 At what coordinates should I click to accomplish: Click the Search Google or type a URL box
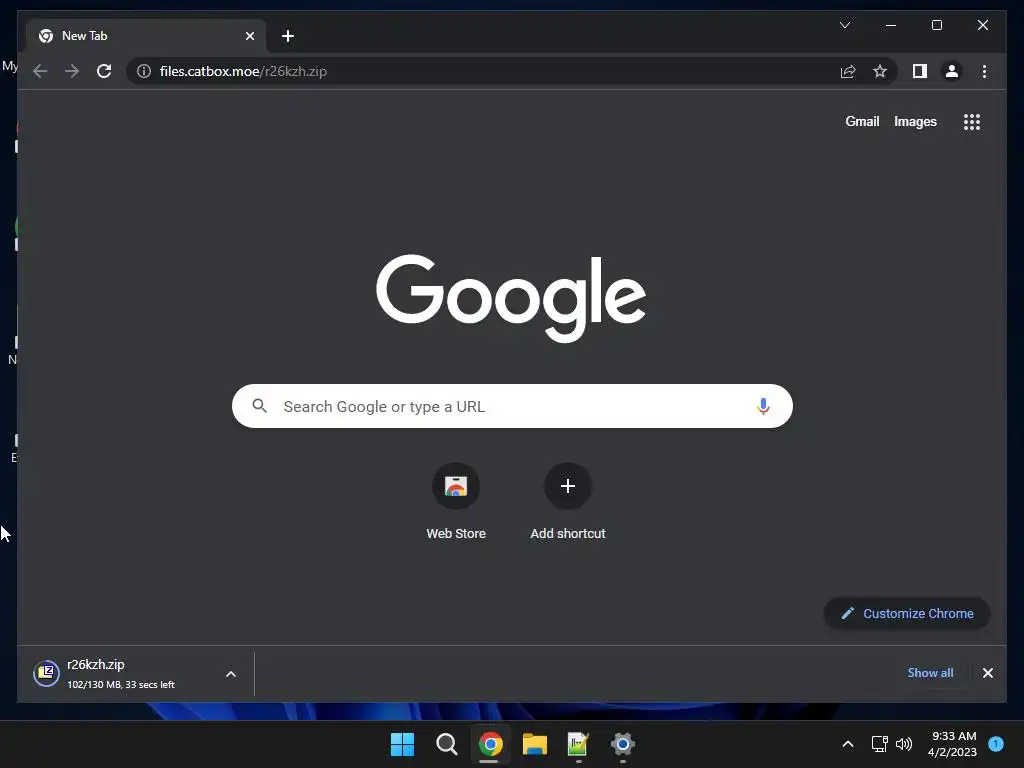(x=512, y=406)
